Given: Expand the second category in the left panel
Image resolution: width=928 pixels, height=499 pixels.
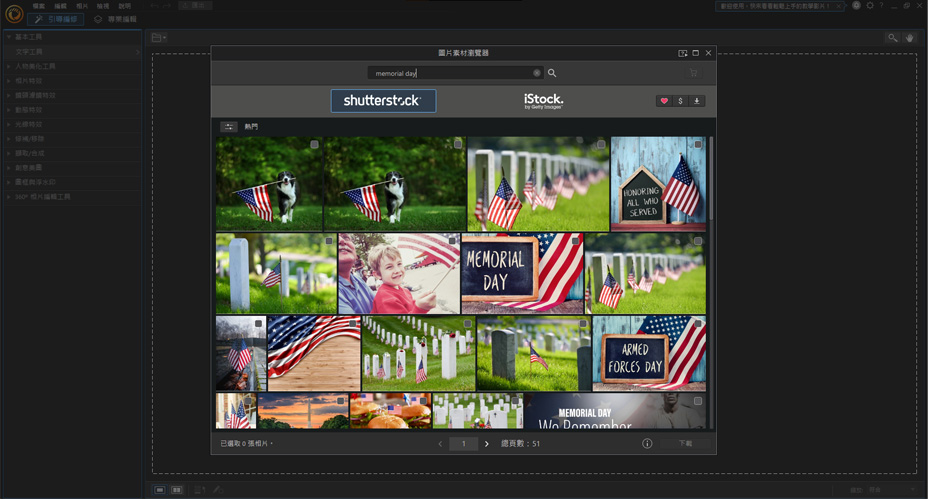Looking at the screenshot, I should pyautogui.click(x=9, y=66).
